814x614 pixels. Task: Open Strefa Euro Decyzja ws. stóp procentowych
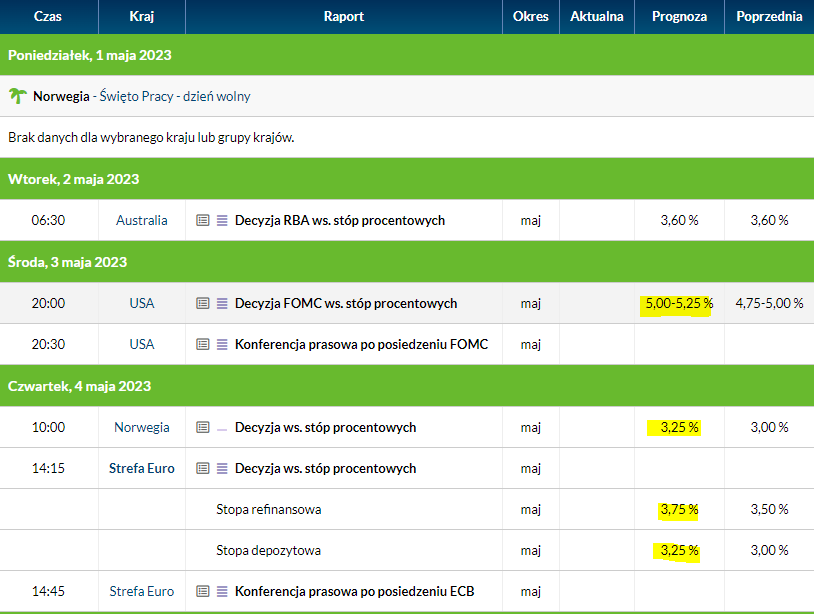(325, 468)
